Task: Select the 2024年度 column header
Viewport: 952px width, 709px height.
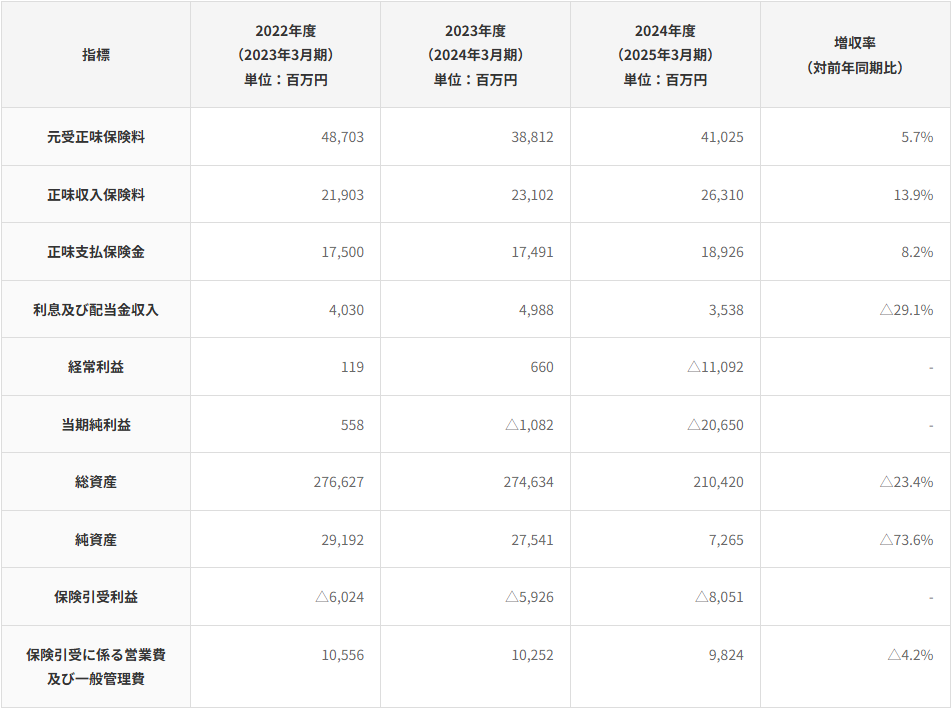Action: coord(665,55)
